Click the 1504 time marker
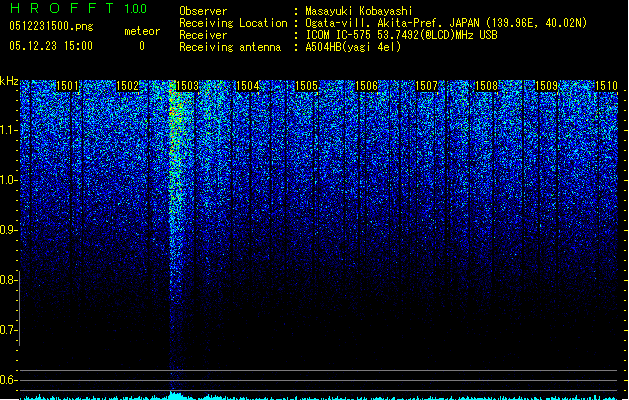The width and height of the screenshot is (629, 400). coord(248,86)
